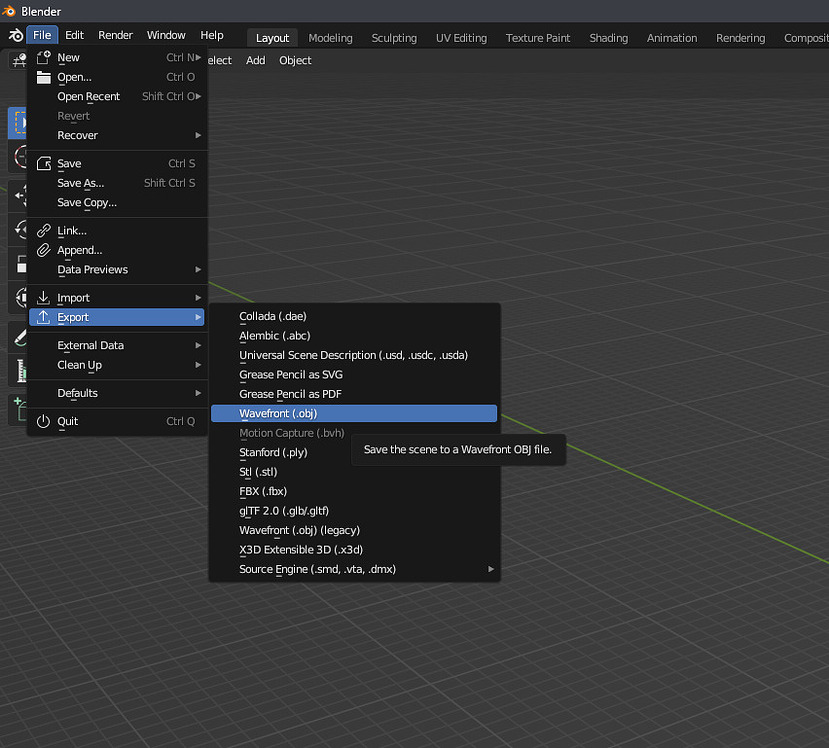
Task: Switch to the Shading workspace tab
Action: click(x=608, y=37)
